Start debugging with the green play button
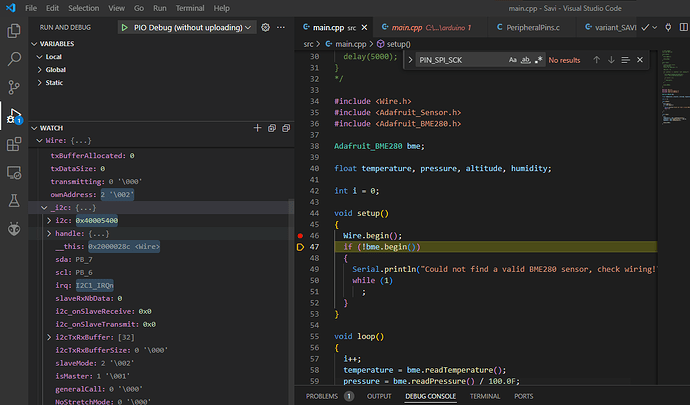 [125, 27]
